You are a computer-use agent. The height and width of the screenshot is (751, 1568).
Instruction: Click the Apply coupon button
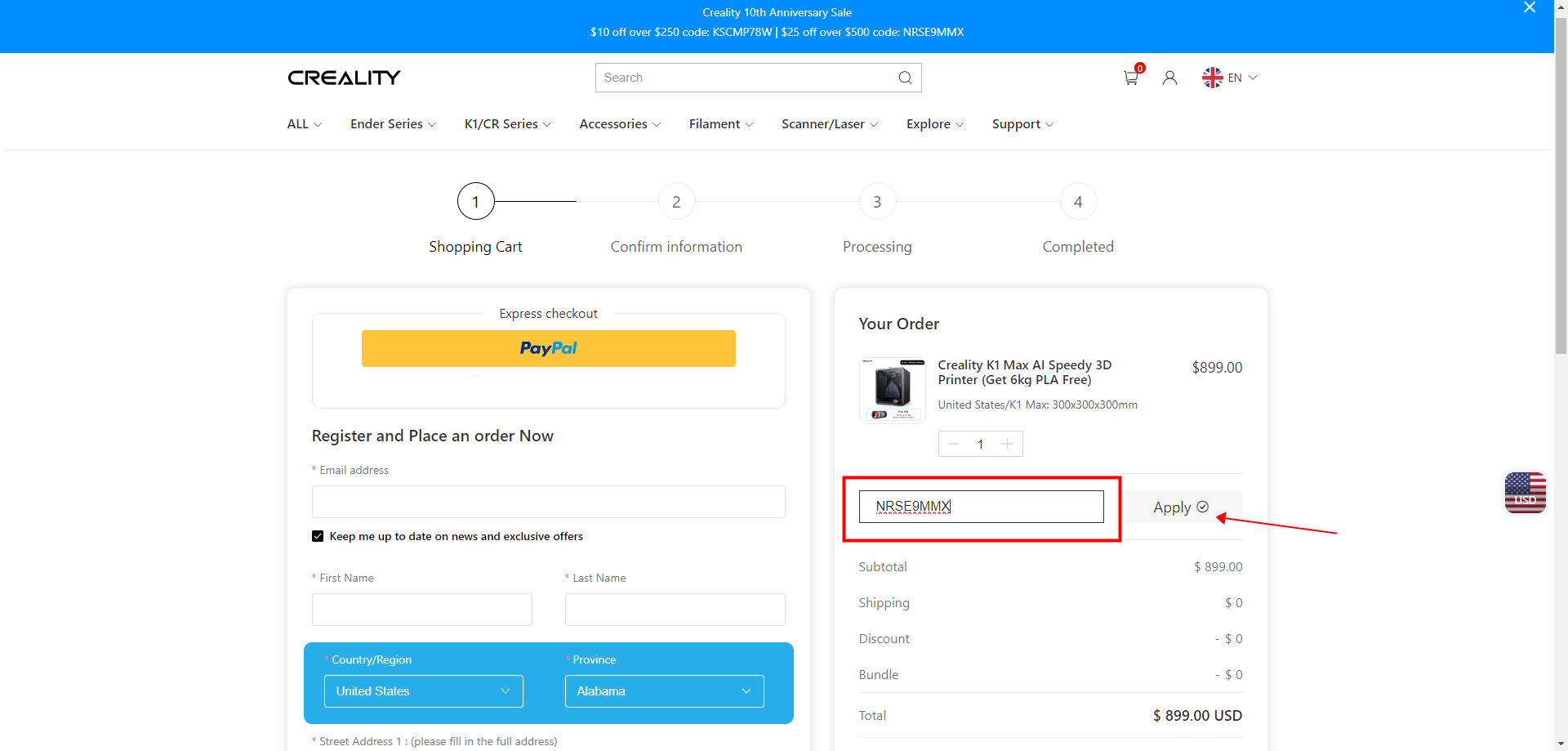(x=1181, y=507)
